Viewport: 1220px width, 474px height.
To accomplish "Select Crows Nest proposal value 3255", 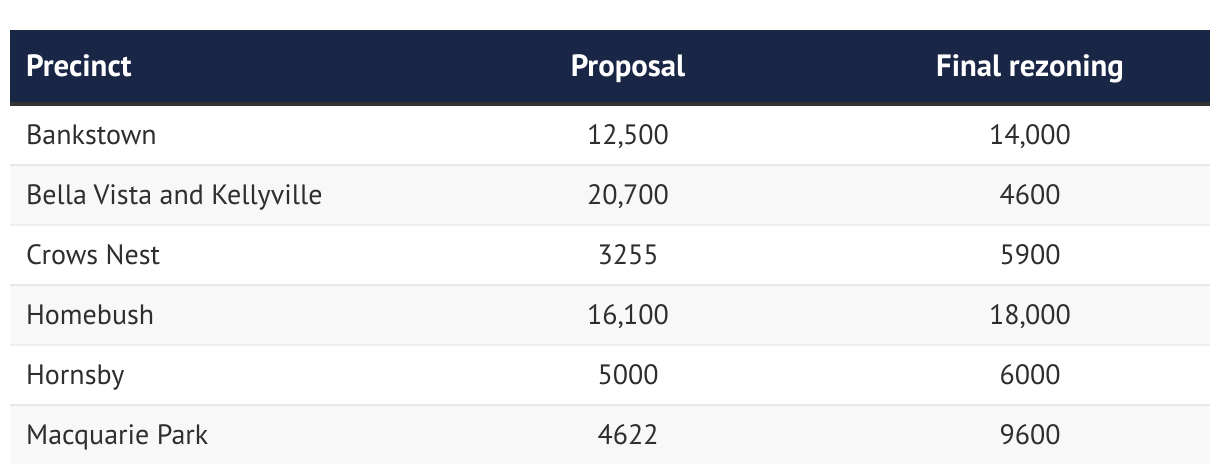I will [x=628, y=255].
